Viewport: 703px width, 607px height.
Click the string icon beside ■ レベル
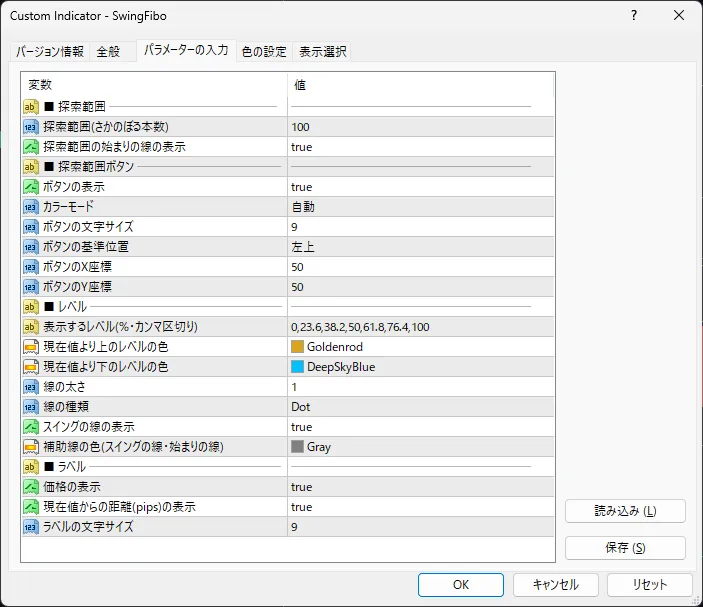click(x=30, y=307)
